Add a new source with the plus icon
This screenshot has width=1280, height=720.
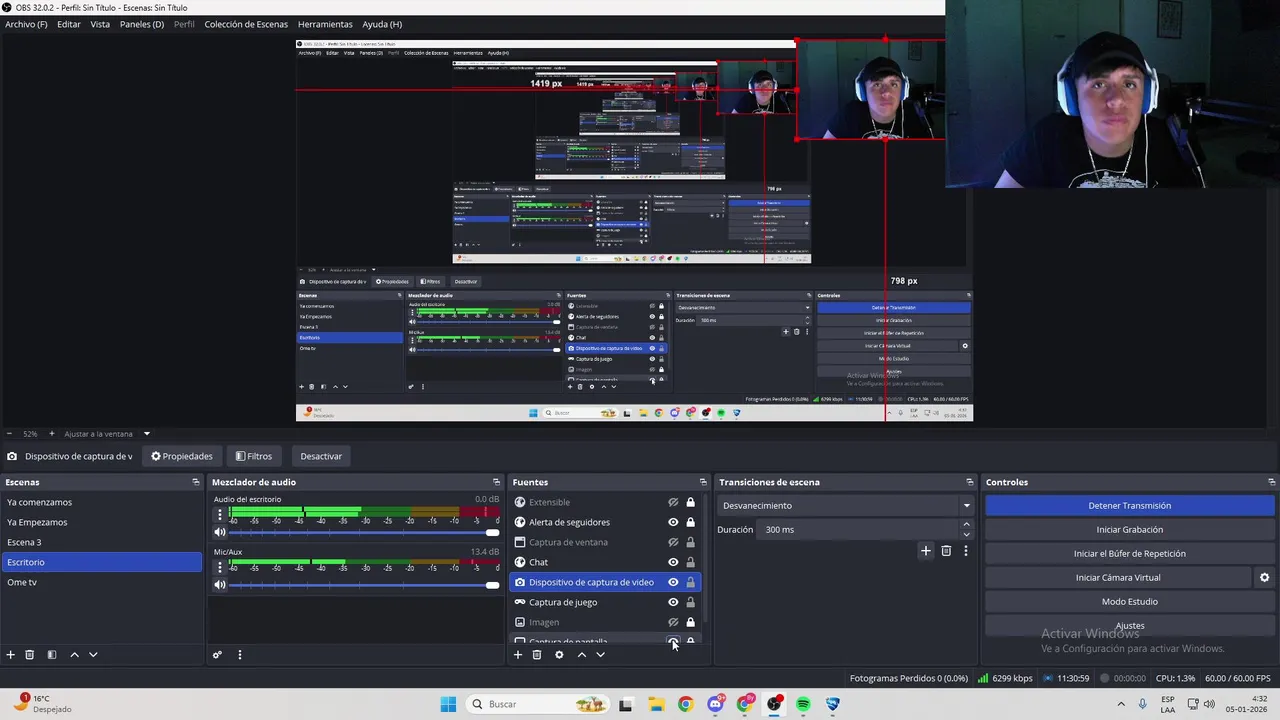point(518,655)
